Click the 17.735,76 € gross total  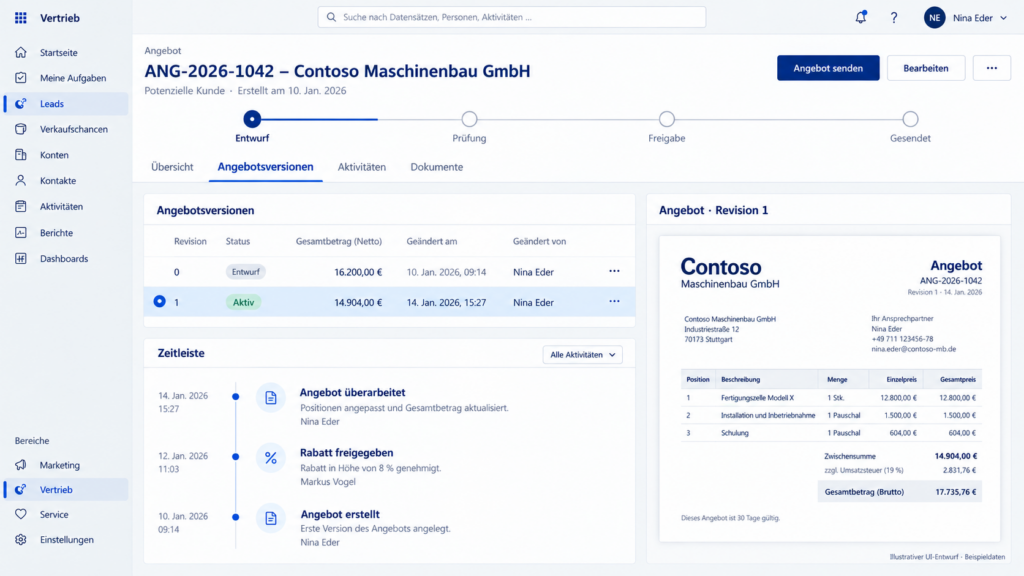click(x=955, y=492)
